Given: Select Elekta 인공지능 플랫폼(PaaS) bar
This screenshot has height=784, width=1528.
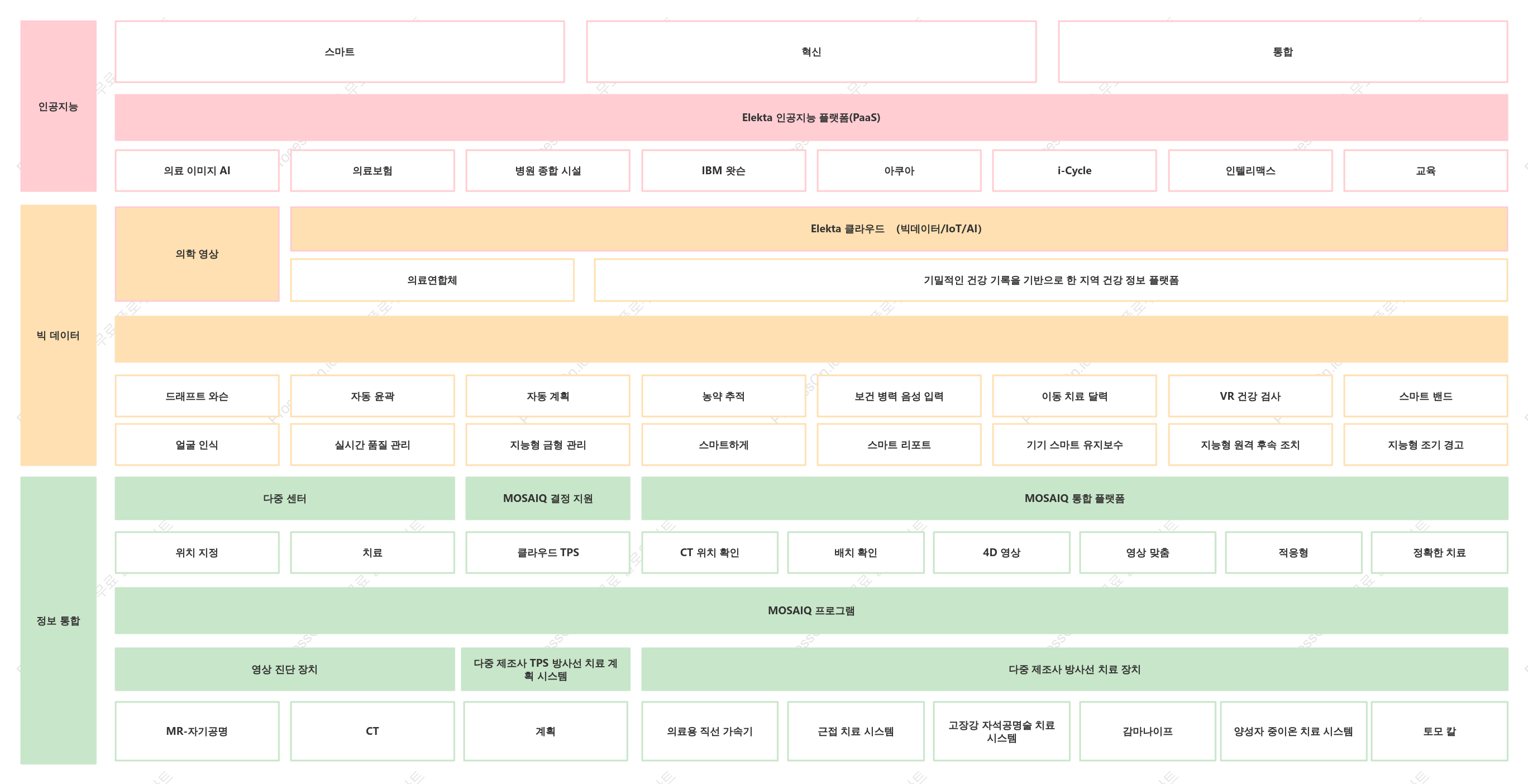Looking at the screenshot, I should pos(811,117).
